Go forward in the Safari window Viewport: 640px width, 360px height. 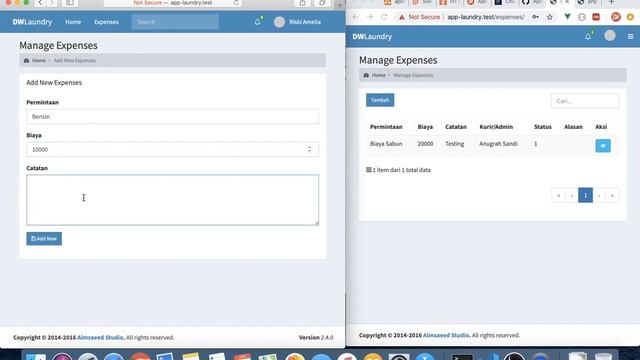[51, 3]
